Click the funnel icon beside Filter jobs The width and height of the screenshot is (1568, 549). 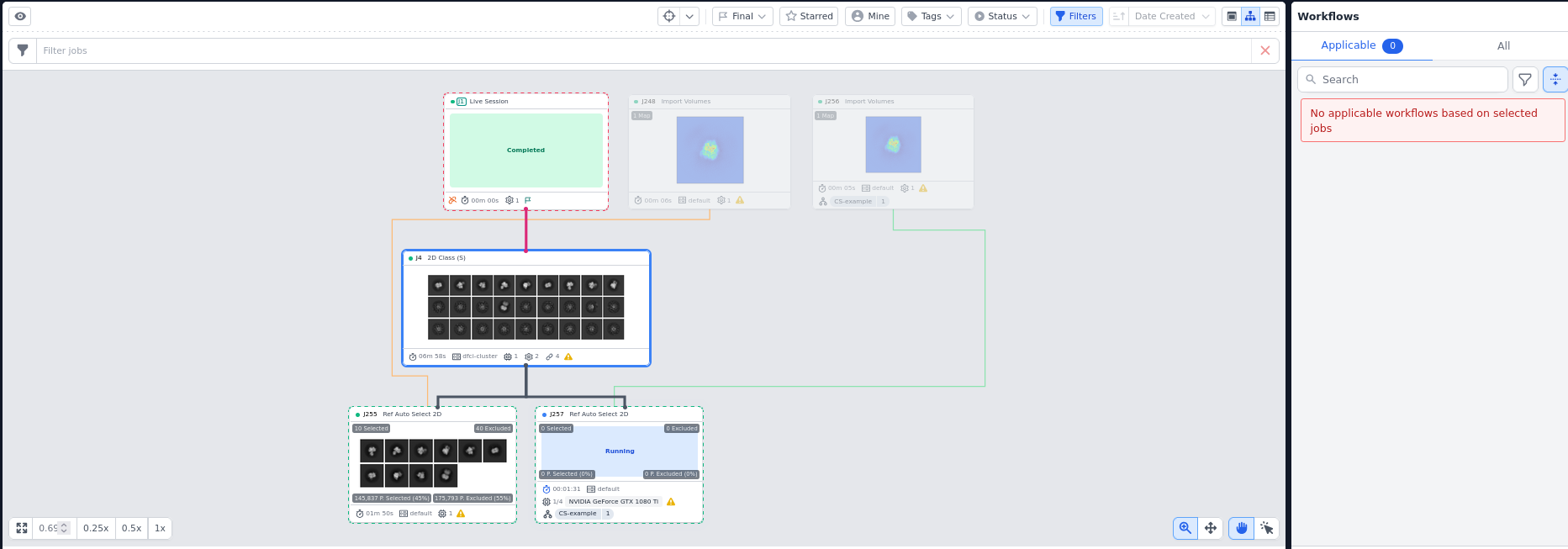[x=23, y=50]
